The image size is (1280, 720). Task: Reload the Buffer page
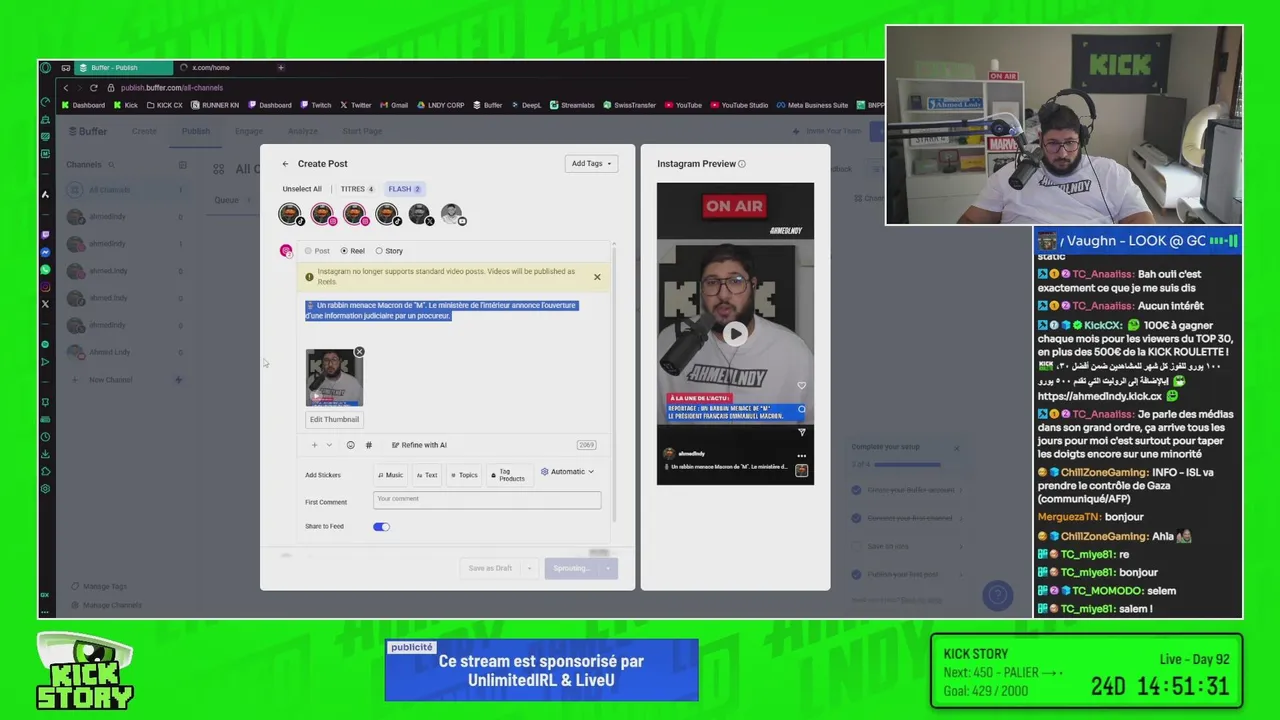click(x=94, y=88)
